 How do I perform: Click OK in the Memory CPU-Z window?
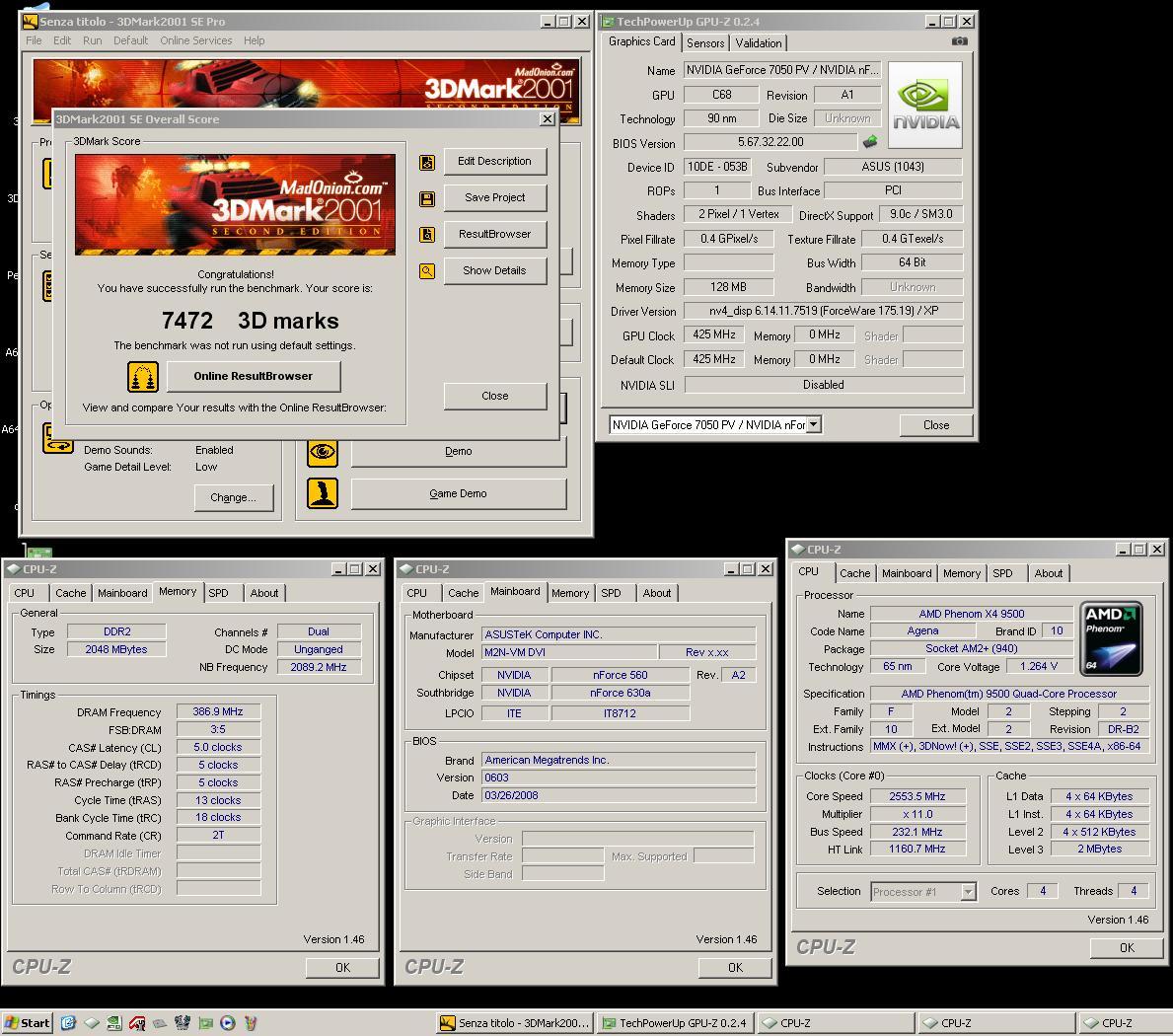[342, 968]
